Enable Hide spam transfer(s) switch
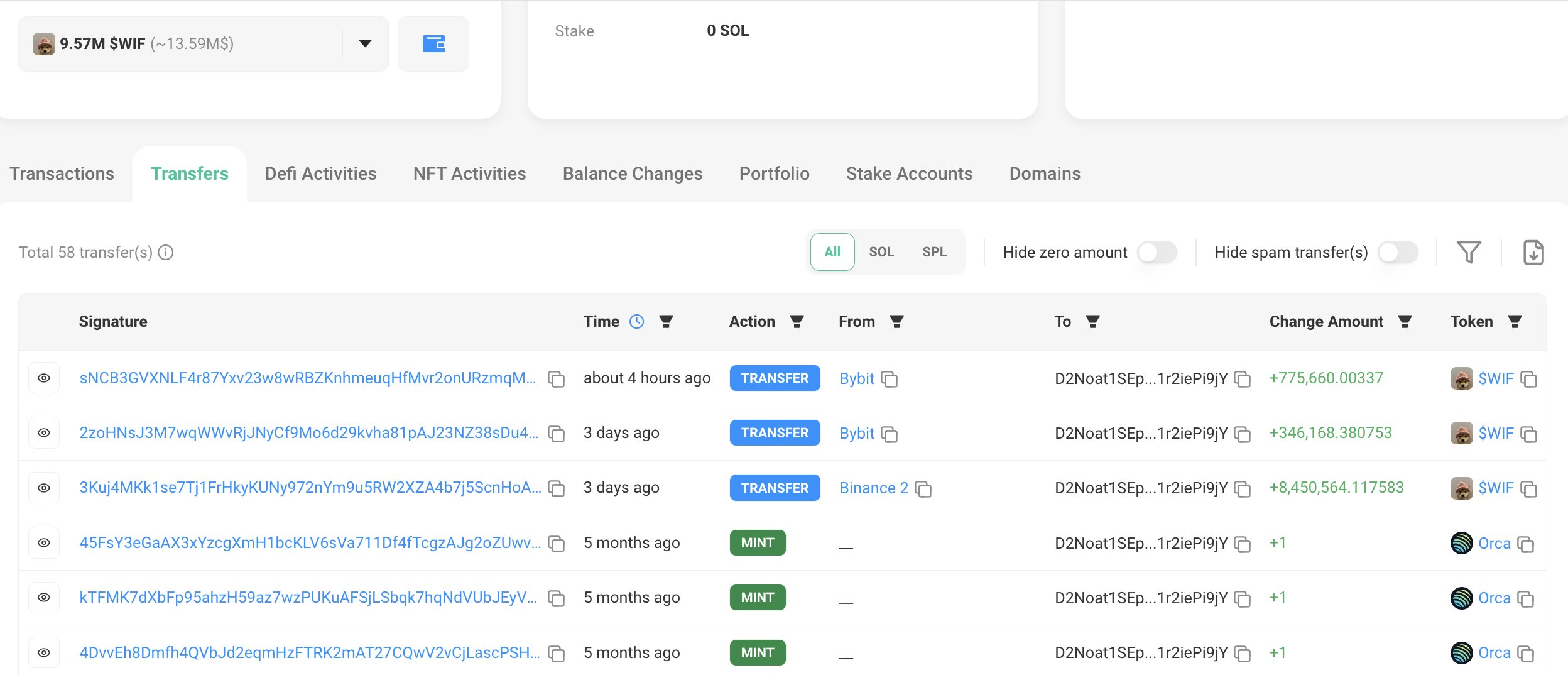 1398,253
